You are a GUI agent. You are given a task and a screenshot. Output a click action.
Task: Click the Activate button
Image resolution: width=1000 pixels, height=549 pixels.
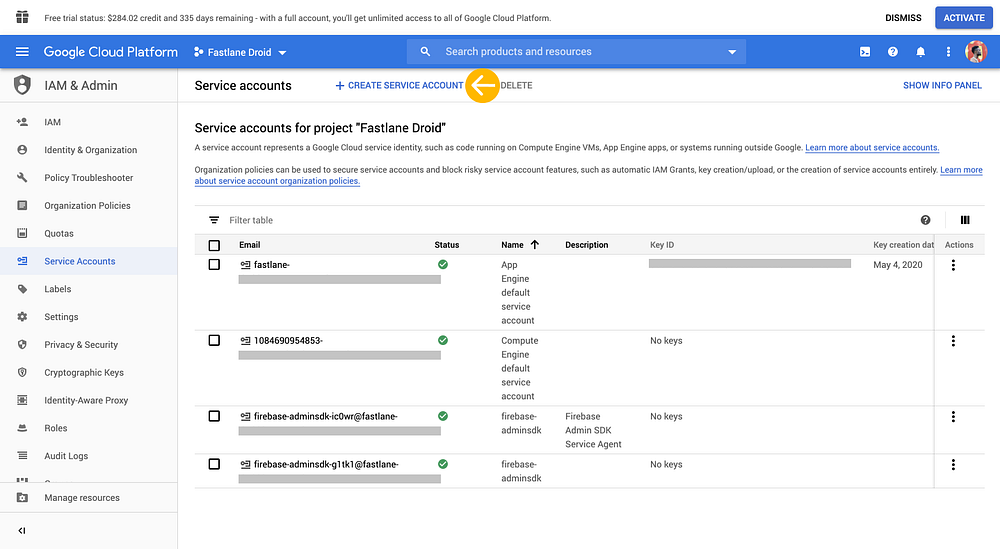964,18
